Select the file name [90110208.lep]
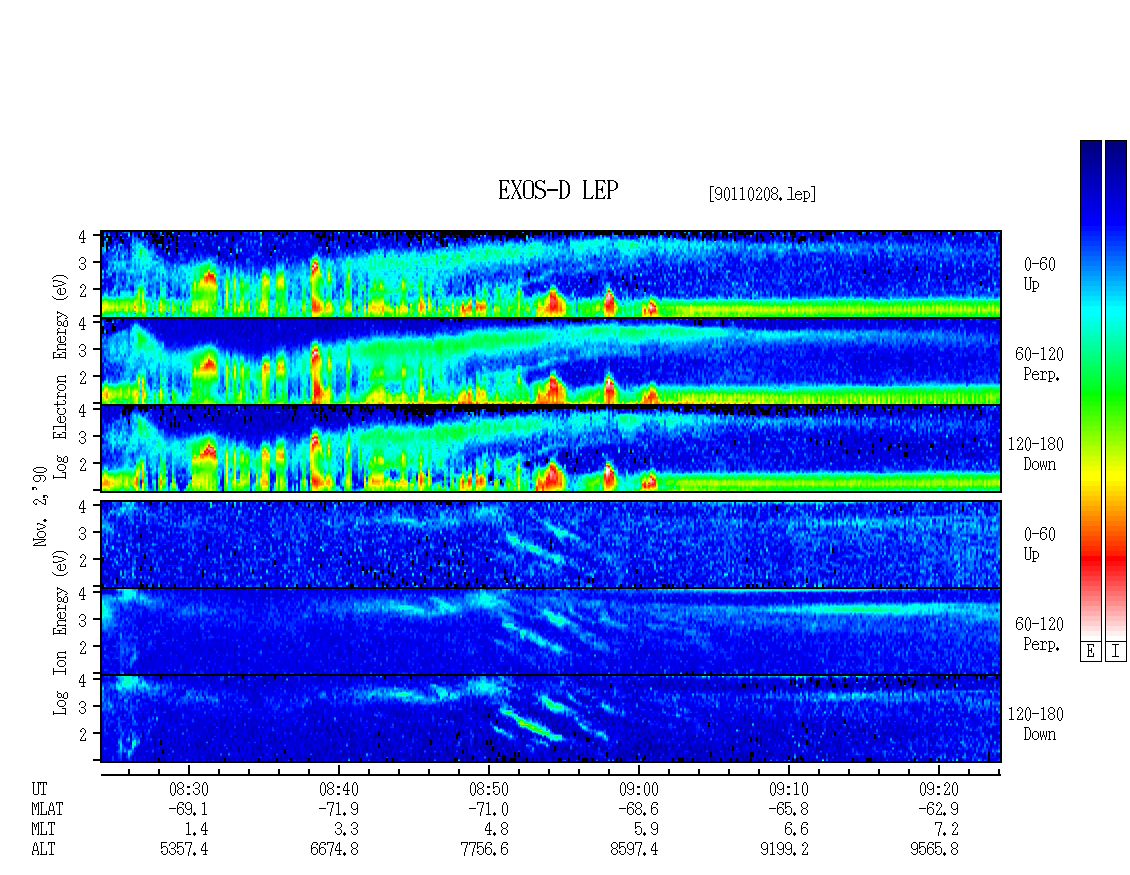Viewport: 1130px width, 875px height. coord(762,194)
